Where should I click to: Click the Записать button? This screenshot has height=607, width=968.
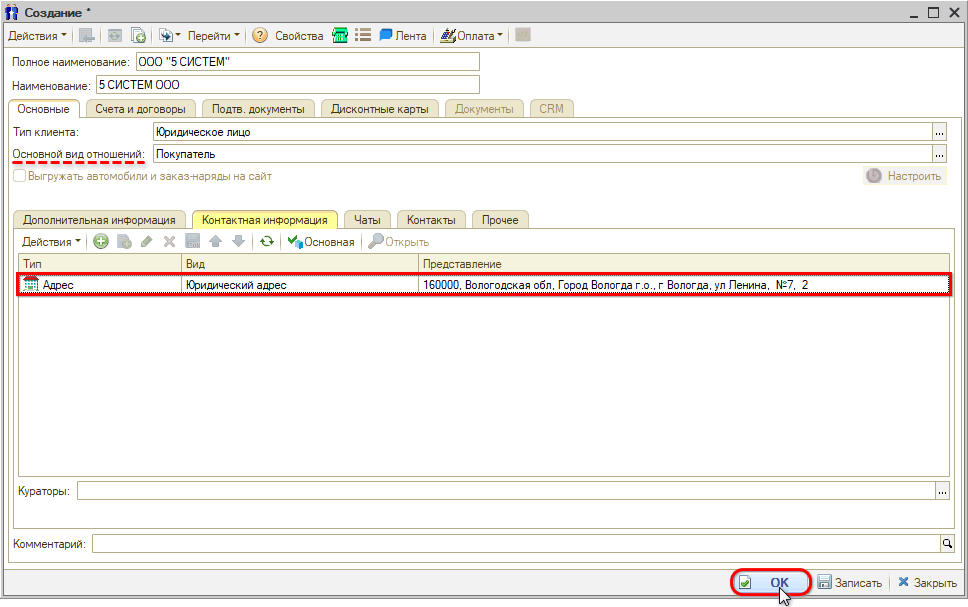[850, 583]
